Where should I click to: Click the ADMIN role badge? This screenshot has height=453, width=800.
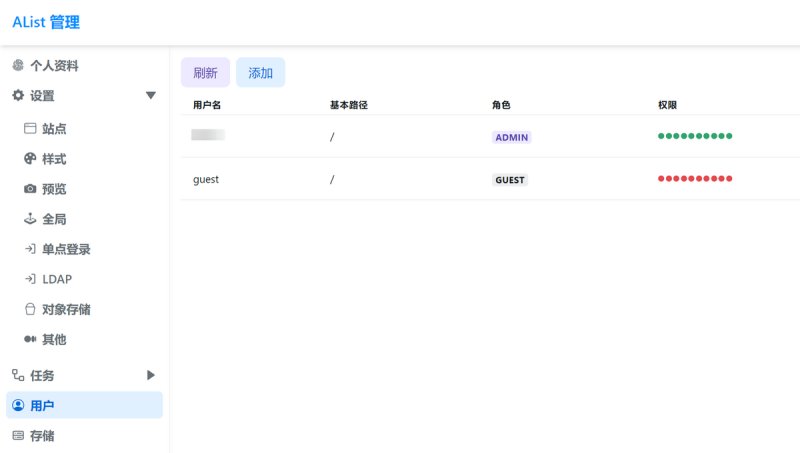pos(511,137)
